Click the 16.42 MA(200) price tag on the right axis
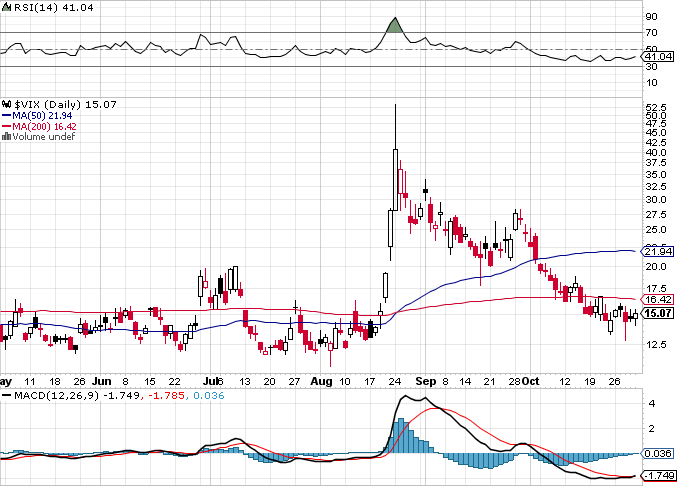The height and width of the screenshot is (486, 677). pyautogui.click(x=657, y=299)
